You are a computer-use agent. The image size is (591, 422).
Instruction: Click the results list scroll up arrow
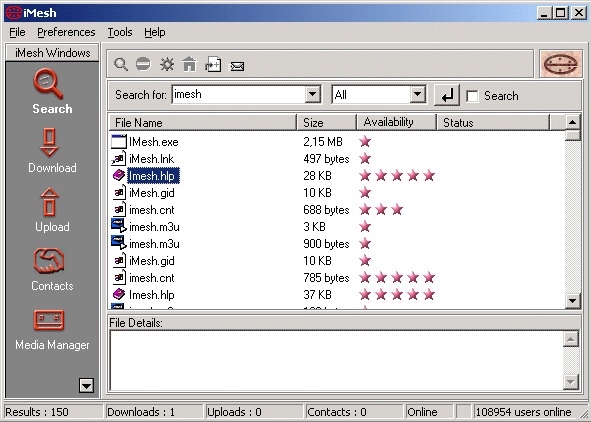[573, 122]
